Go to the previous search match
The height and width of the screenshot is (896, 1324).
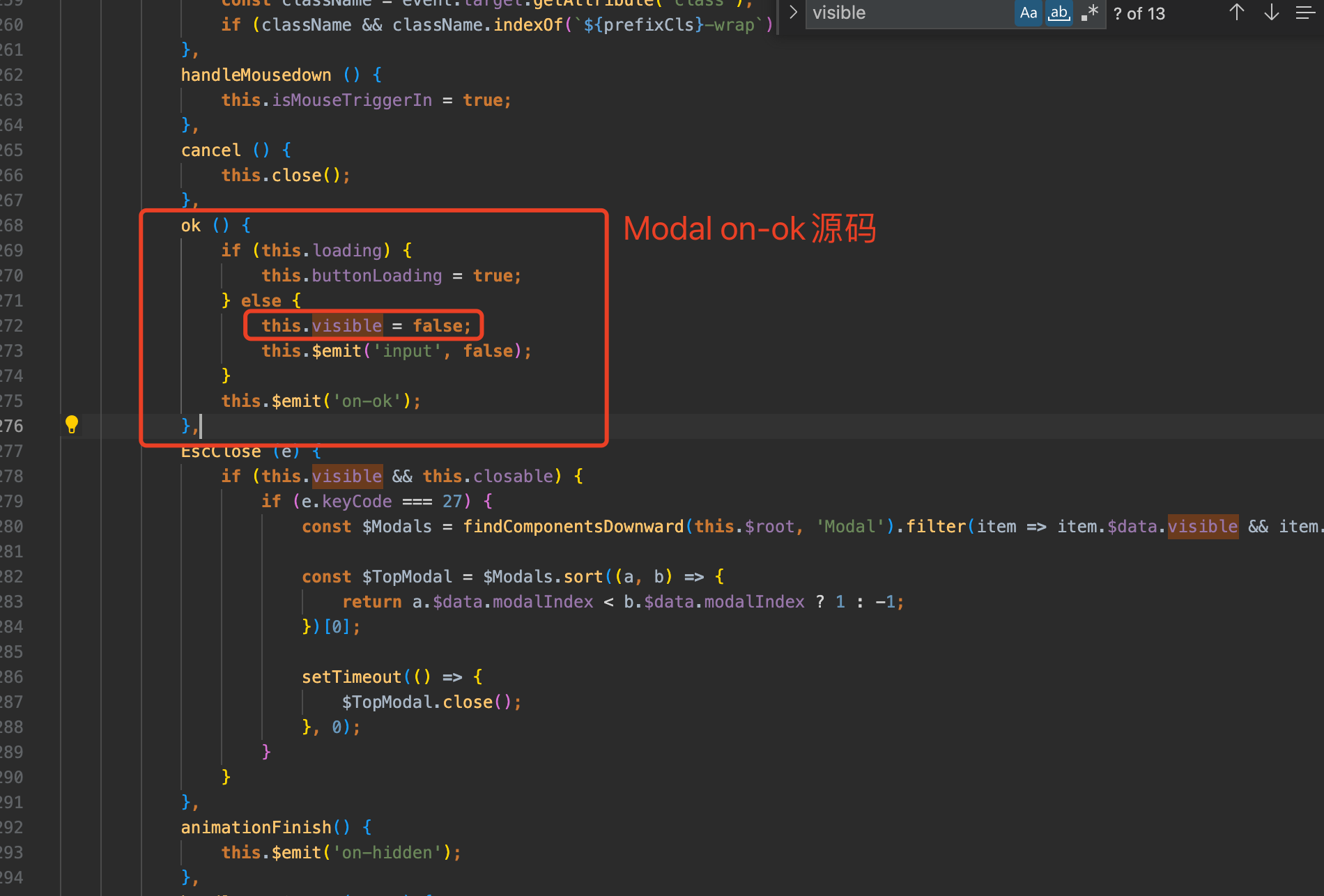pos(1236,13)
